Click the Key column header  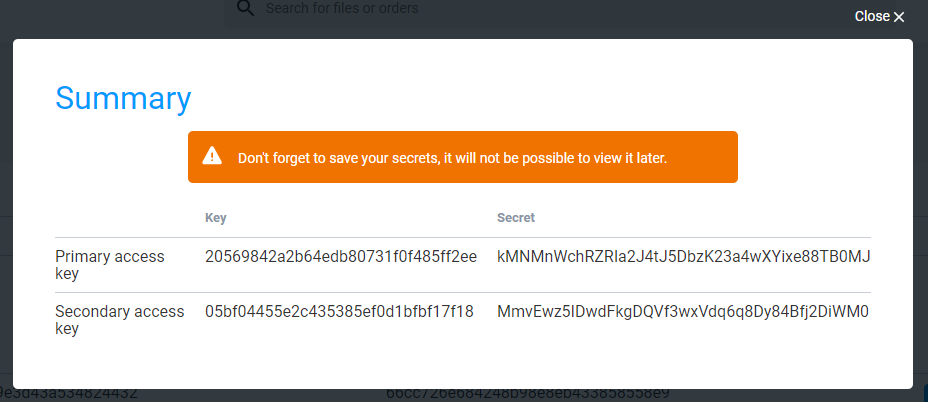(x=216, y=217)
